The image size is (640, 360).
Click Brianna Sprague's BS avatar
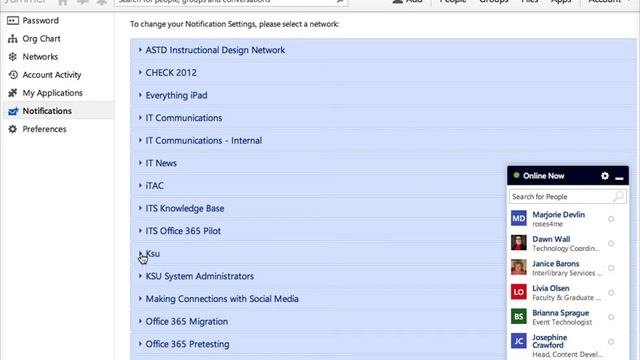pos(519,316)
